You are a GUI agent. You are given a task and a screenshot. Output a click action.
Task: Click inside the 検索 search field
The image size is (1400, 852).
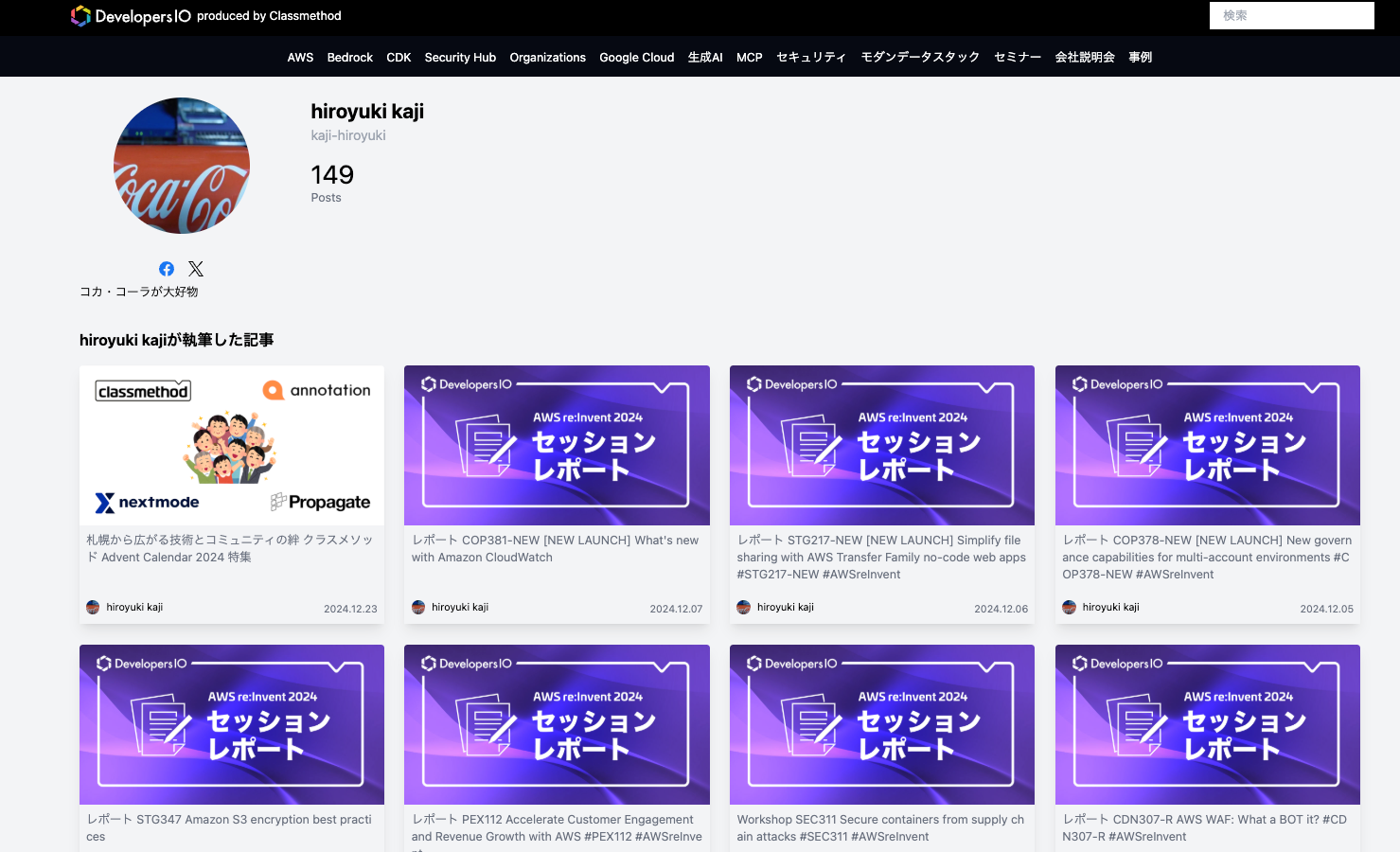pyautogui.click(x=1292, y=15)
